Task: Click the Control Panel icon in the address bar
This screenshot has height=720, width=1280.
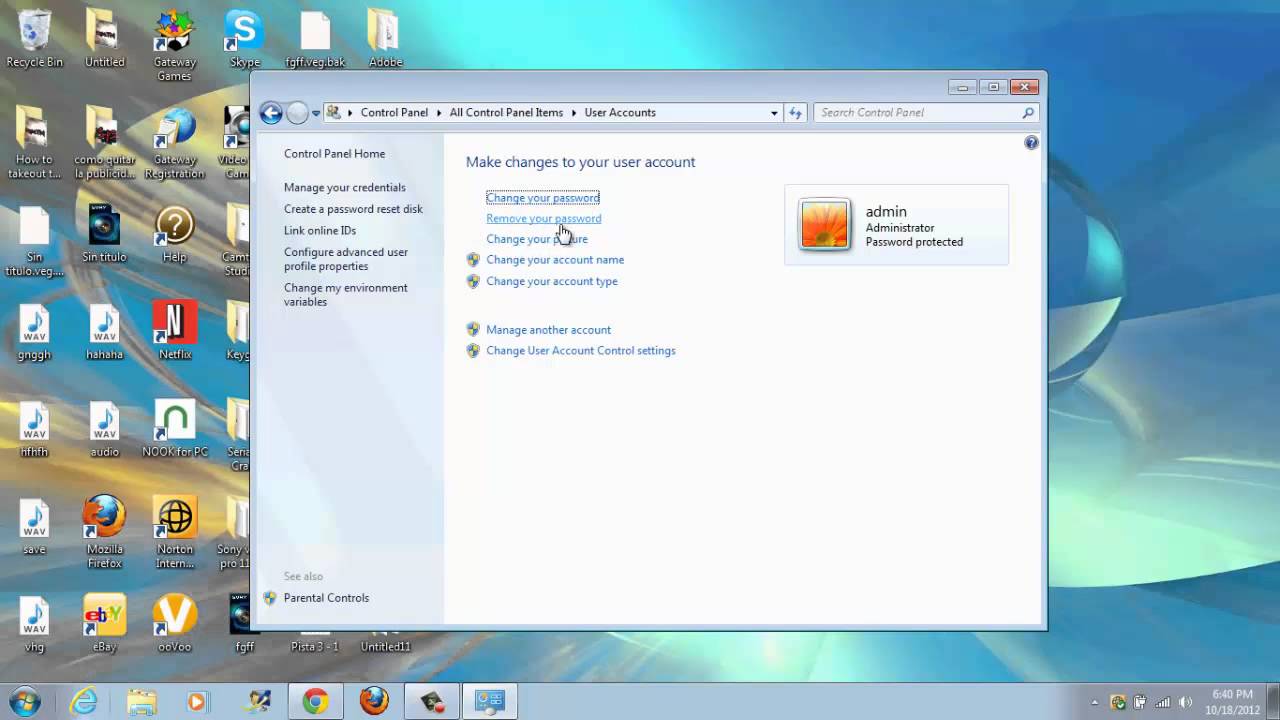Action: [334, 112]
